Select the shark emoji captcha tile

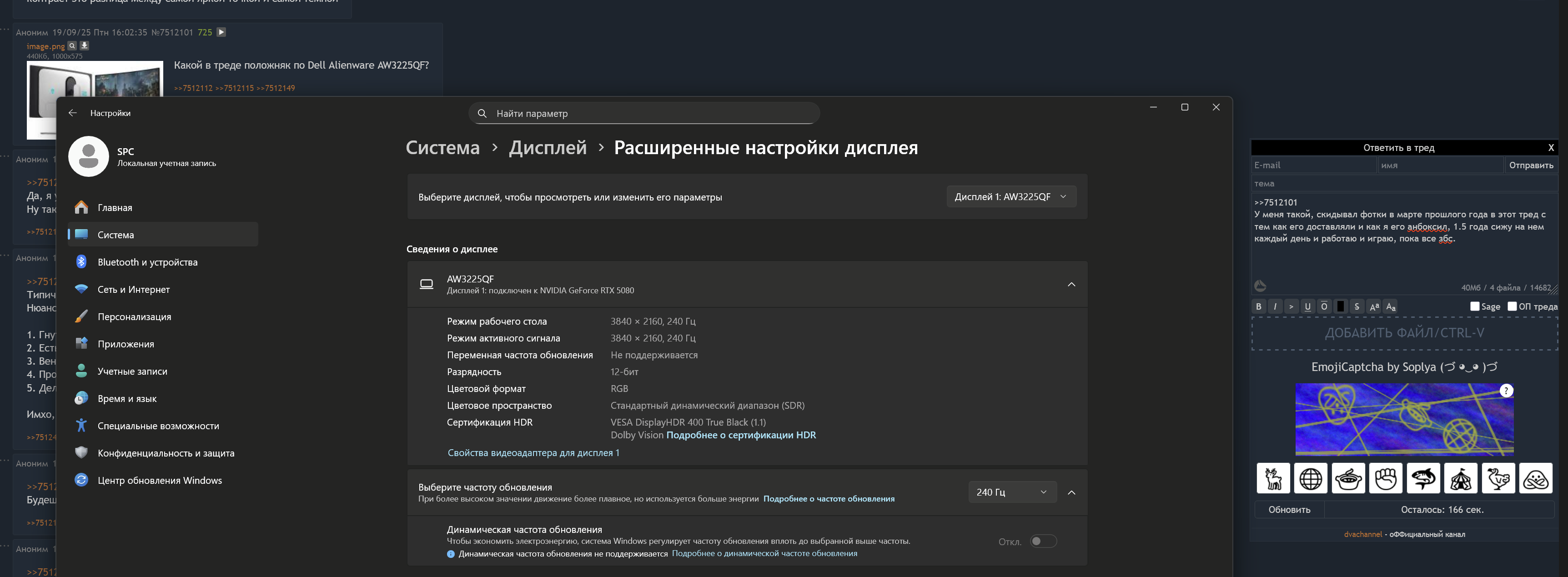pyautogui.click(x=1423, y=478)
